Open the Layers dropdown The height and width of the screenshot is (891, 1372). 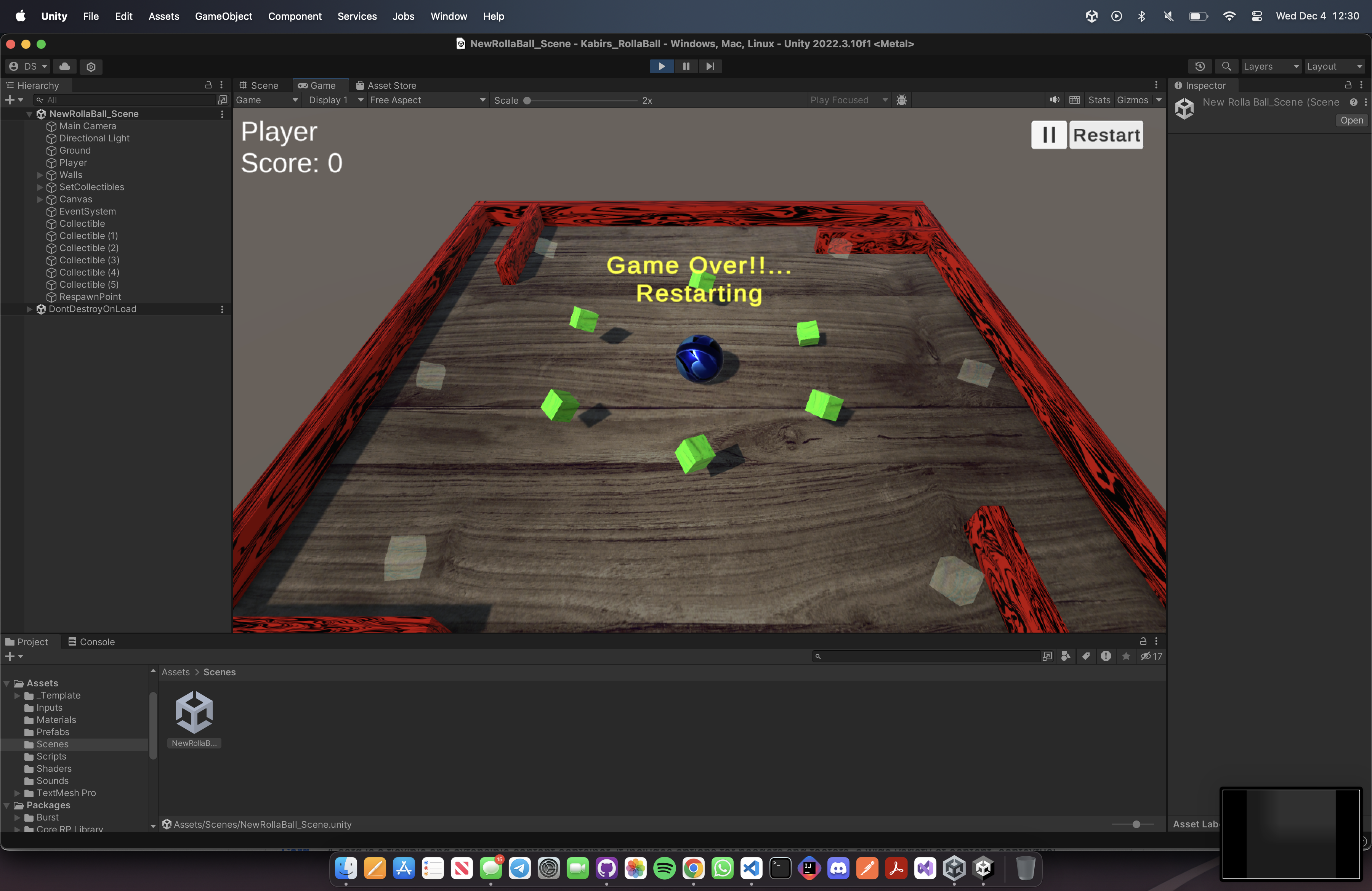[1271, 66]
